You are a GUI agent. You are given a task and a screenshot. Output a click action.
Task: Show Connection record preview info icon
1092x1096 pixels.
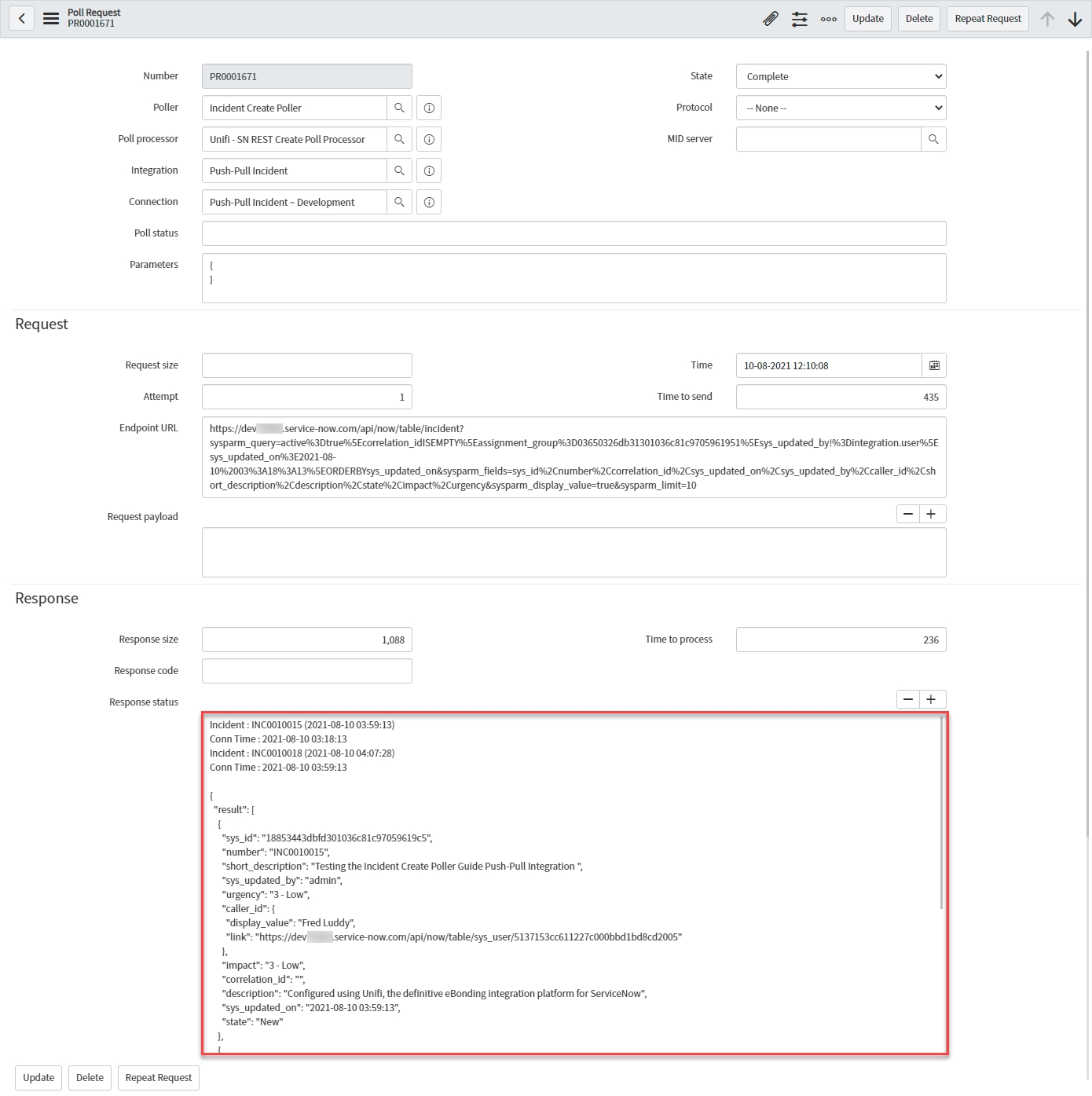pos(429,202)
